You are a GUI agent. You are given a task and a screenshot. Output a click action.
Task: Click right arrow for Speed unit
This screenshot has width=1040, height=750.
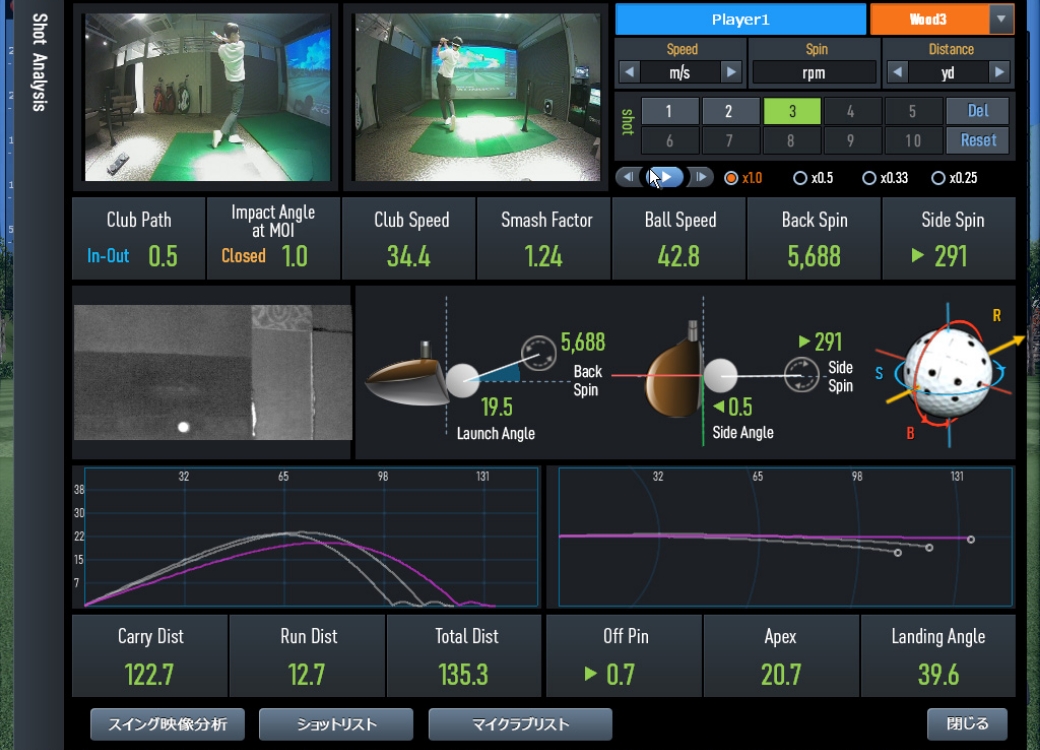(731, 72)
